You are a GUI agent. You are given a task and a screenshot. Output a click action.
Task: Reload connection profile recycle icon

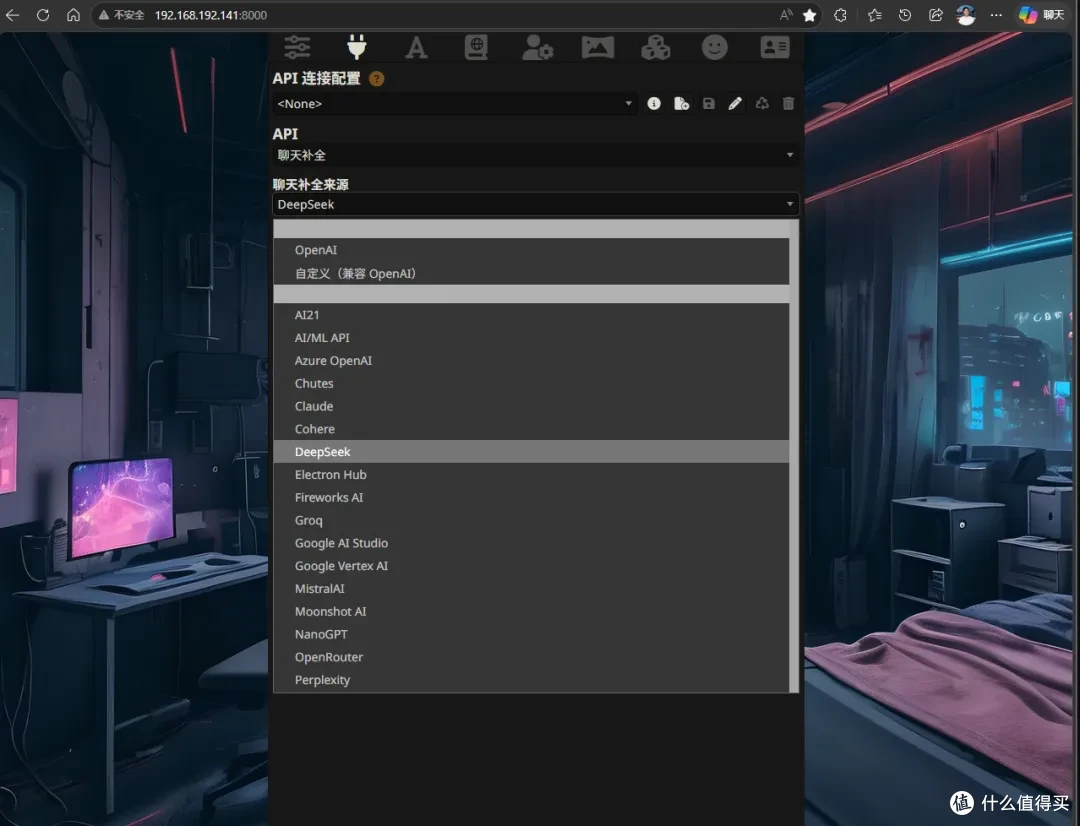pos(762,103)
